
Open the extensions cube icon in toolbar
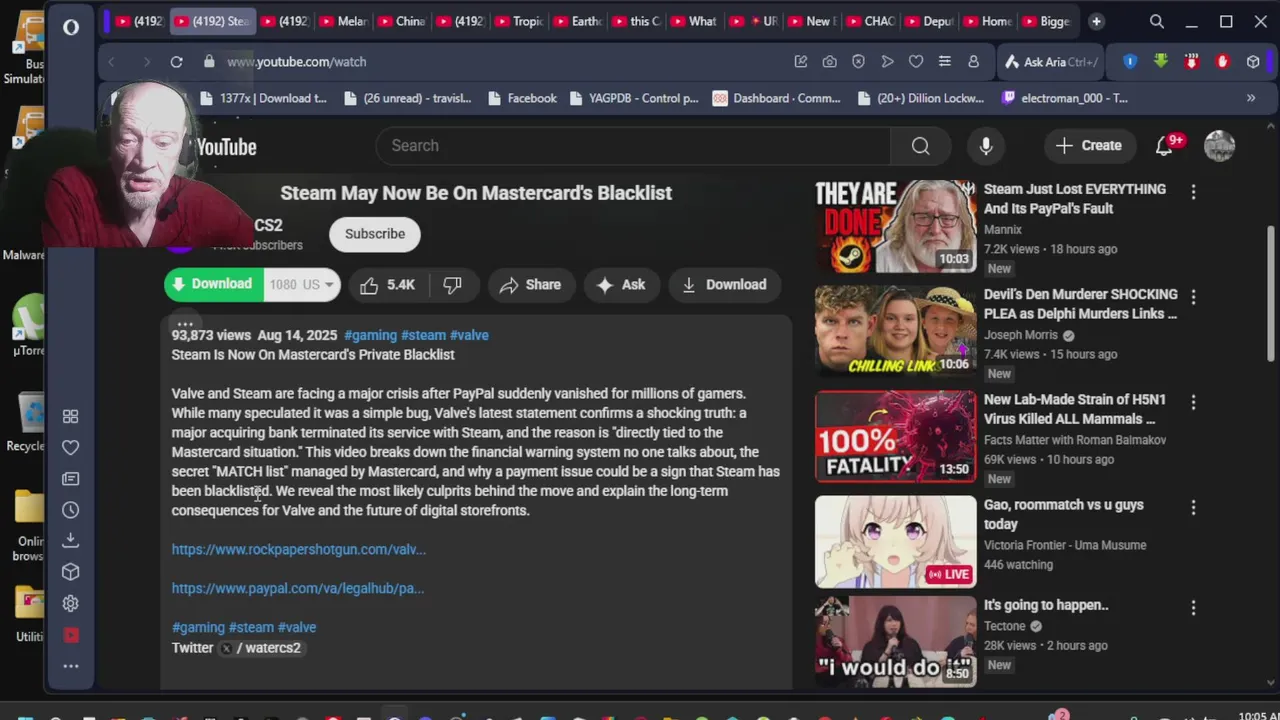(1253, 62)
